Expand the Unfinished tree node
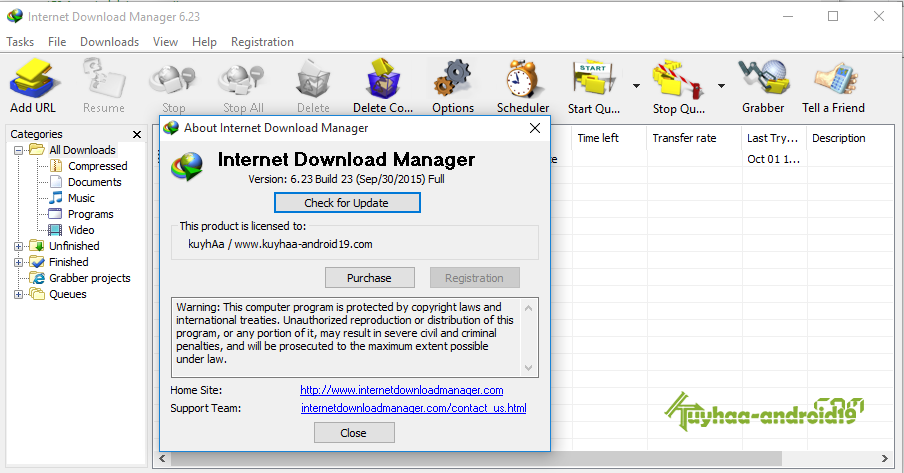 [18, 246]
